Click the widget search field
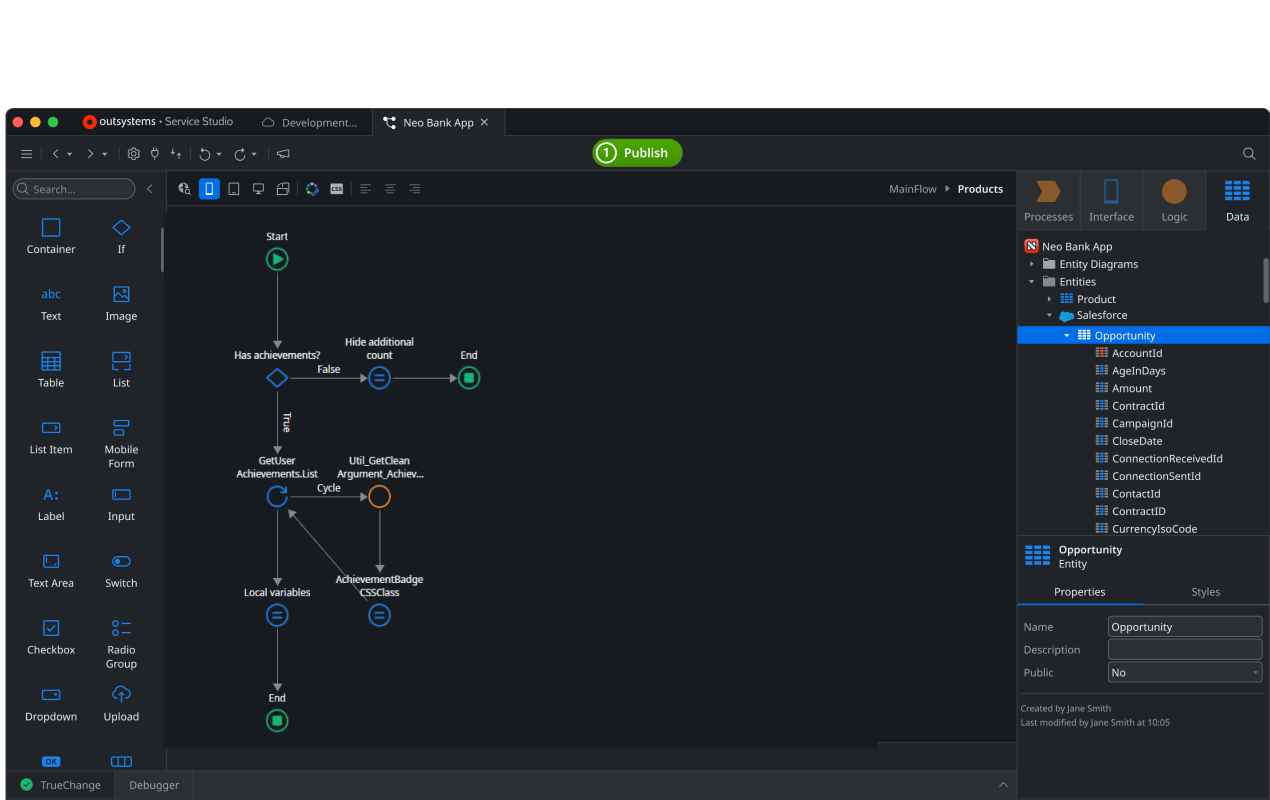The width and height of the screenshot is (1270, 800). pyautogui.click(x=74, y=189)
